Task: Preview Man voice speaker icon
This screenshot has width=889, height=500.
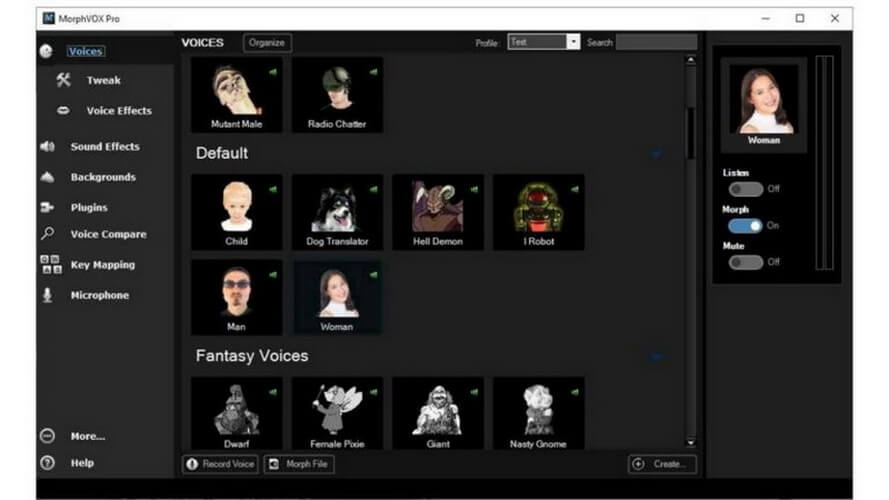Action: [x=273, y=275]
